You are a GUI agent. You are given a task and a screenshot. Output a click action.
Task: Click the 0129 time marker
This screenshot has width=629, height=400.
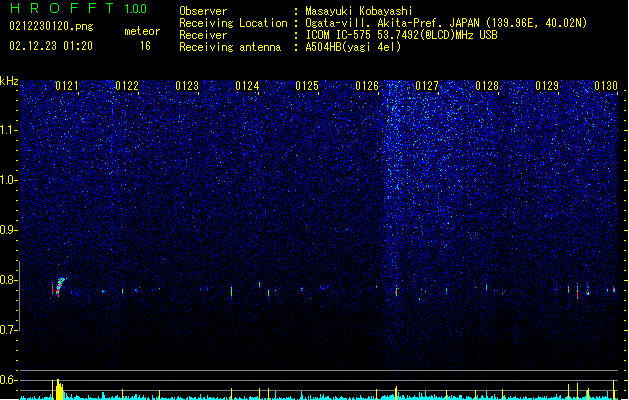coord(547,86)
